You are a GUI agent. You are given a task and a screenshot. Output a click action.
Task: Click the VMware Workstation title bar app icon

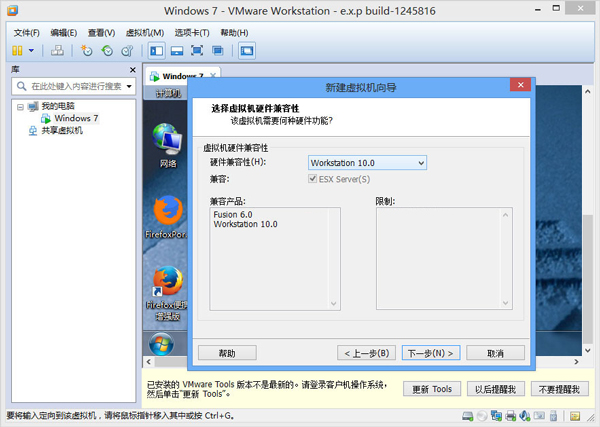(x=12, y=10)
